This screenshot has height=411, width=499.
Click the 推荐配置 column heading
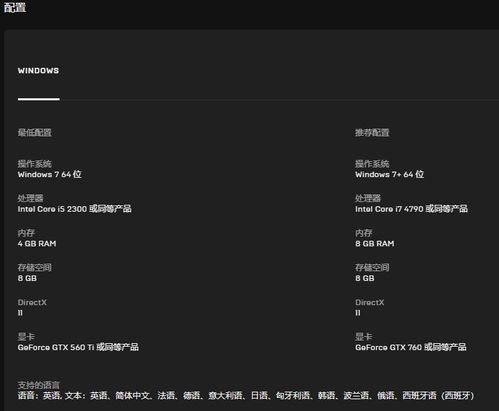tap(372, 132)
